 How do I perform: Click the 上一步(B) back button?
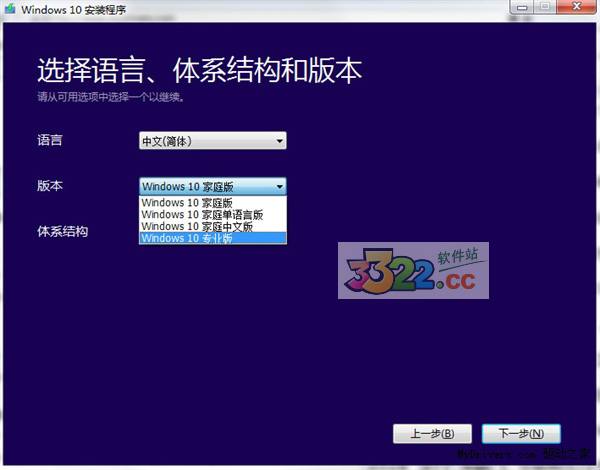[432, 434]
